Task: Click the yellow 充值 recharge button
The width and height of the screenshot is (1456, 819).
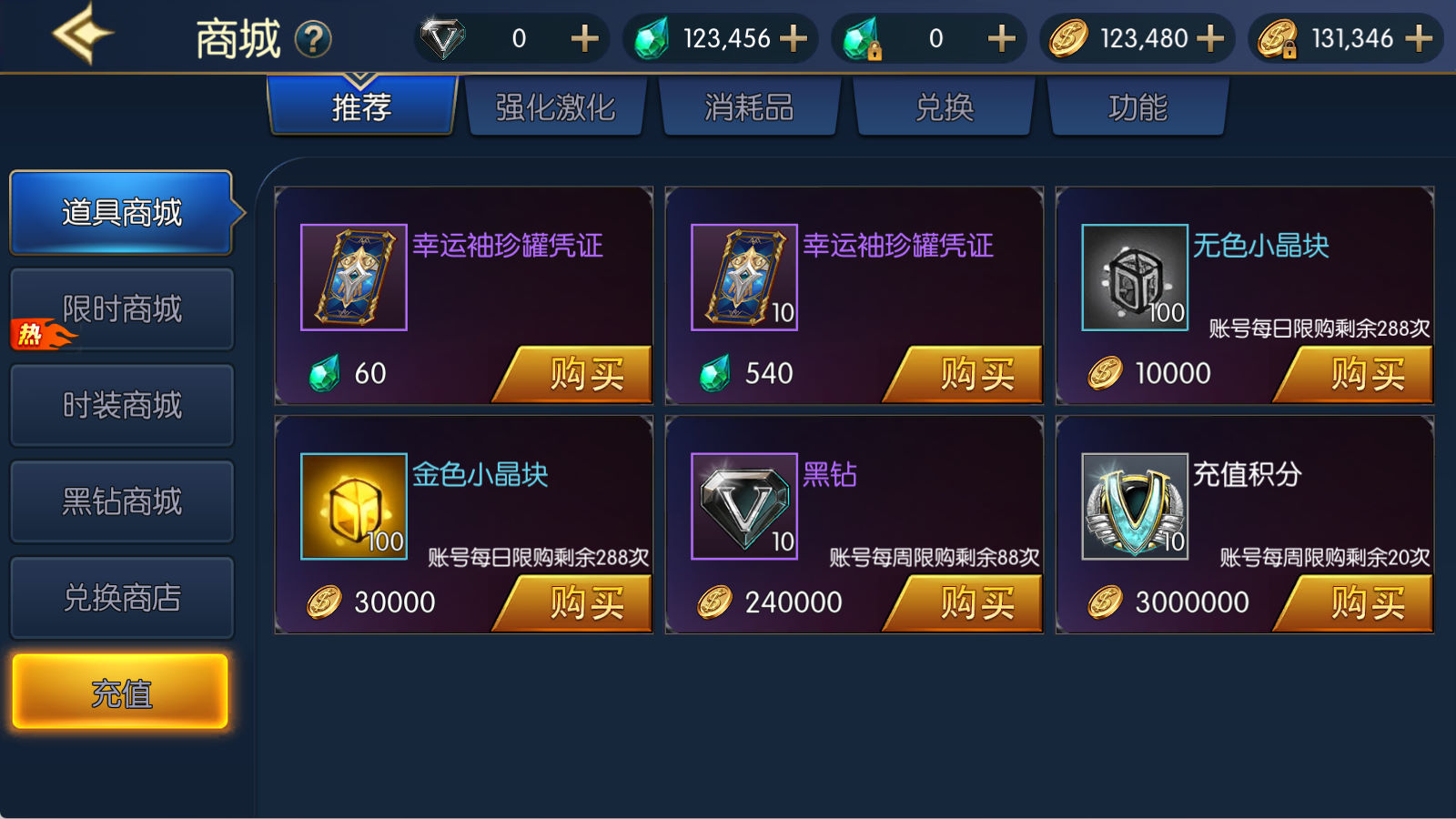Action: coord(120,692)
